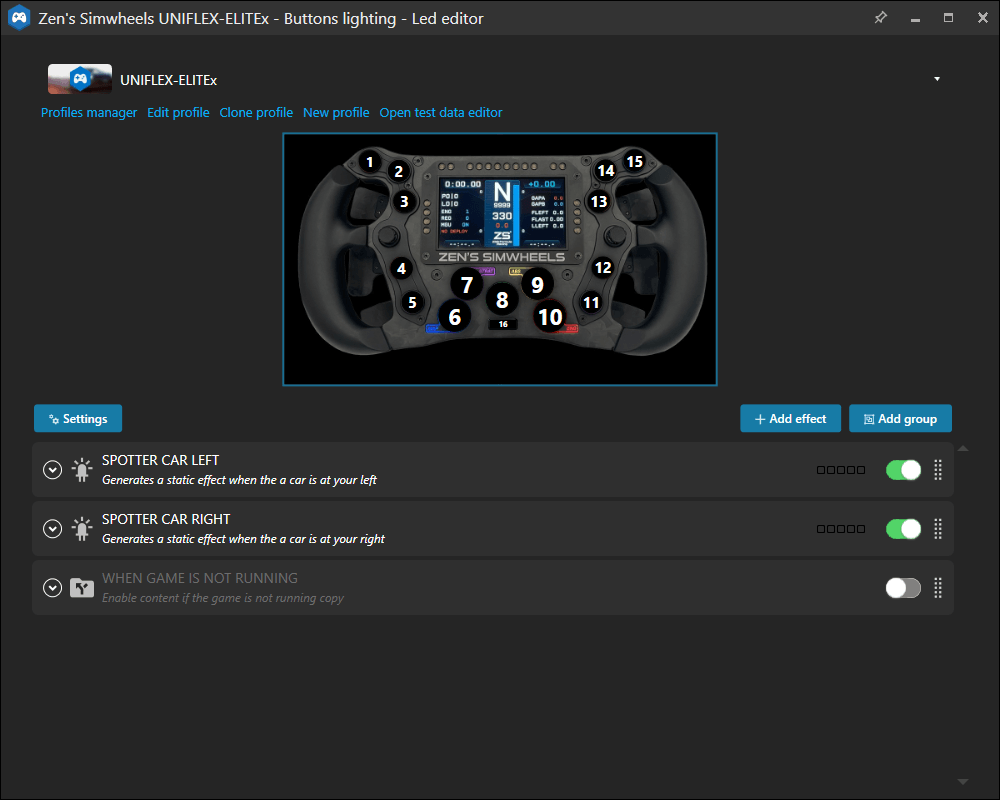Image resolution: width=1000 pixels, height=800 pixels.
Task: Click the Add effect button
Action: (790, 419)
